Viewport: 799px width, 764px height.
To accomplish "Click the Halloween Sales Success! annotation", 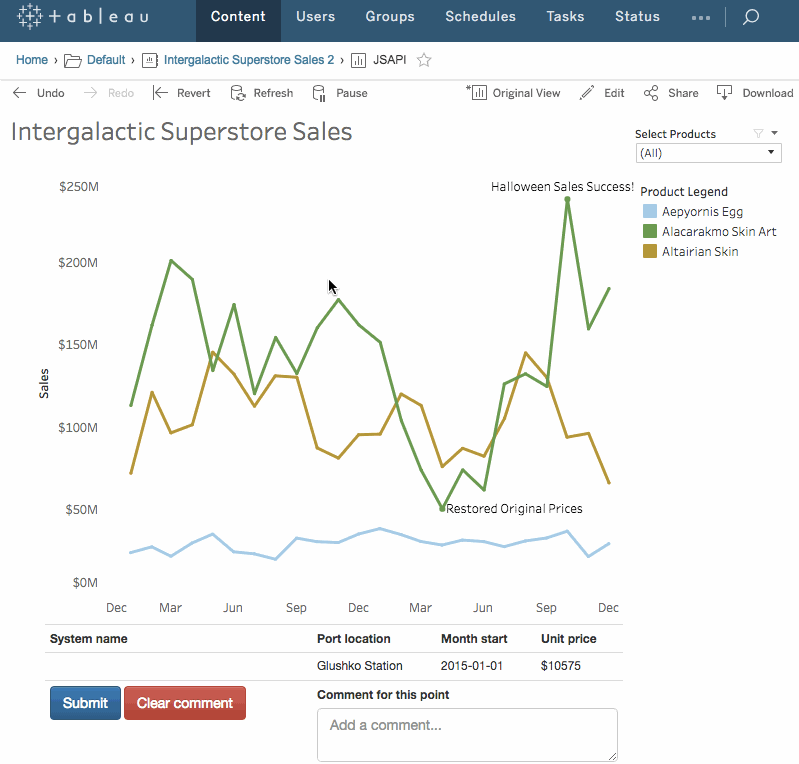I will pyautogui.click(x=562, y=187).
